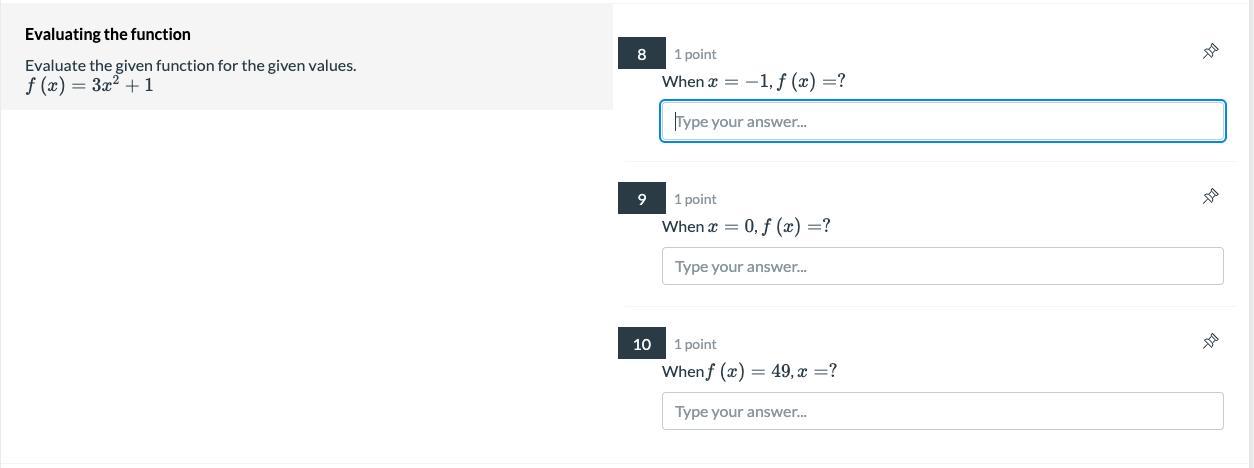Click the "1 point" label of question 8
Image resolution: width=1254 pixels, height=468 pixels.
click(x=695, y=54)
